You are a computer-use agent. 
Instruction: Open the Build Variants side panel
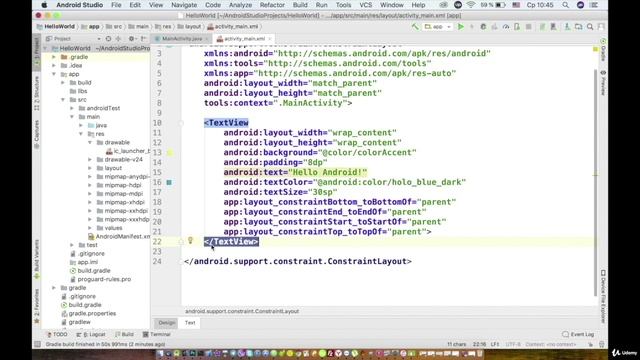coord(37,259)
